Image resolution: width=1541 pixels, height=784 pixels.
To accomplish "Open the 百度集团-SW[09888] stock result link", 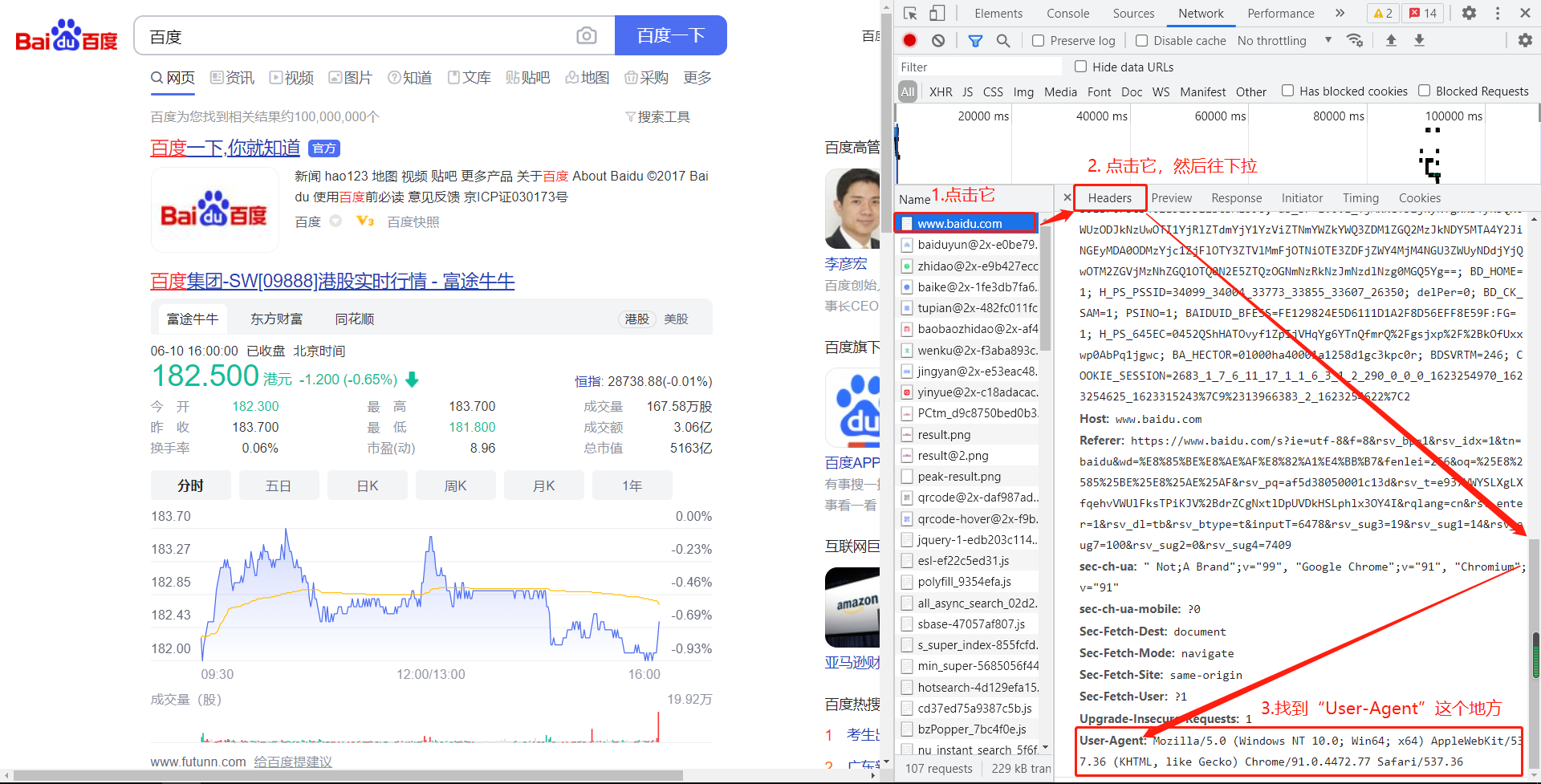I will (x=332, y=281).
